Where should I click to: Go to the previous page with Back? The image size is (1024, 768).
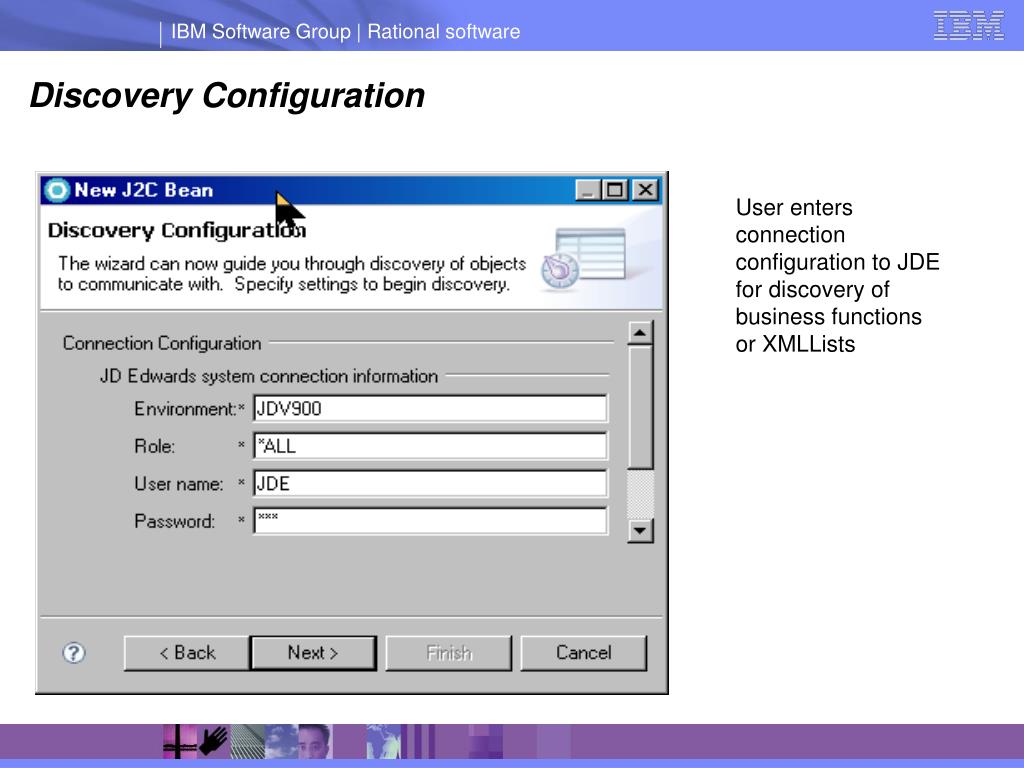pyautogui.click(x=187, y=653)
